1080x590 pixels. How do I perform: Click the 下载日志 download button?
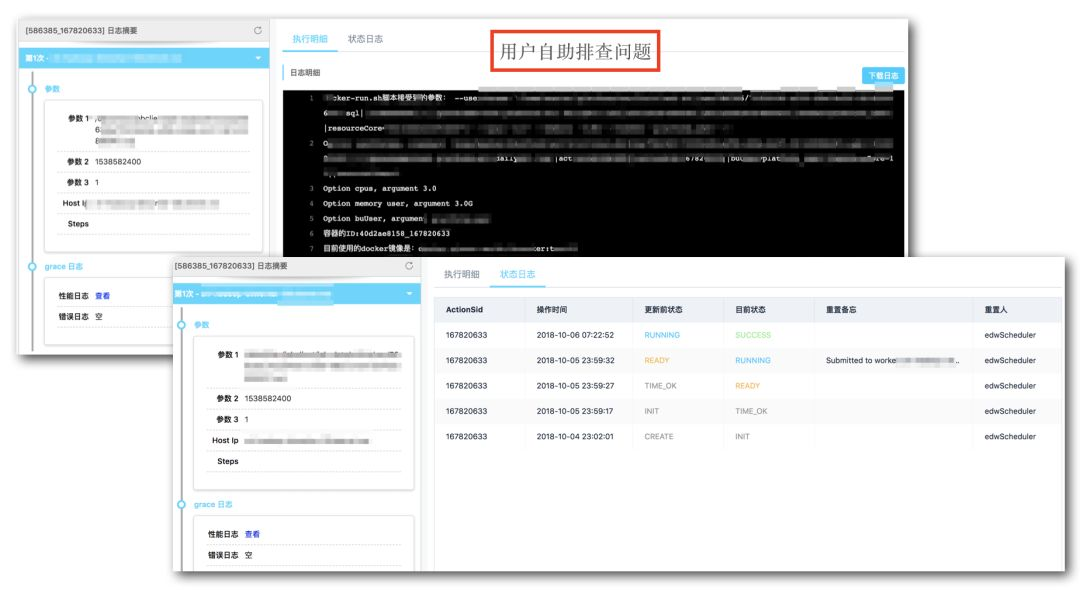point(883,76)
